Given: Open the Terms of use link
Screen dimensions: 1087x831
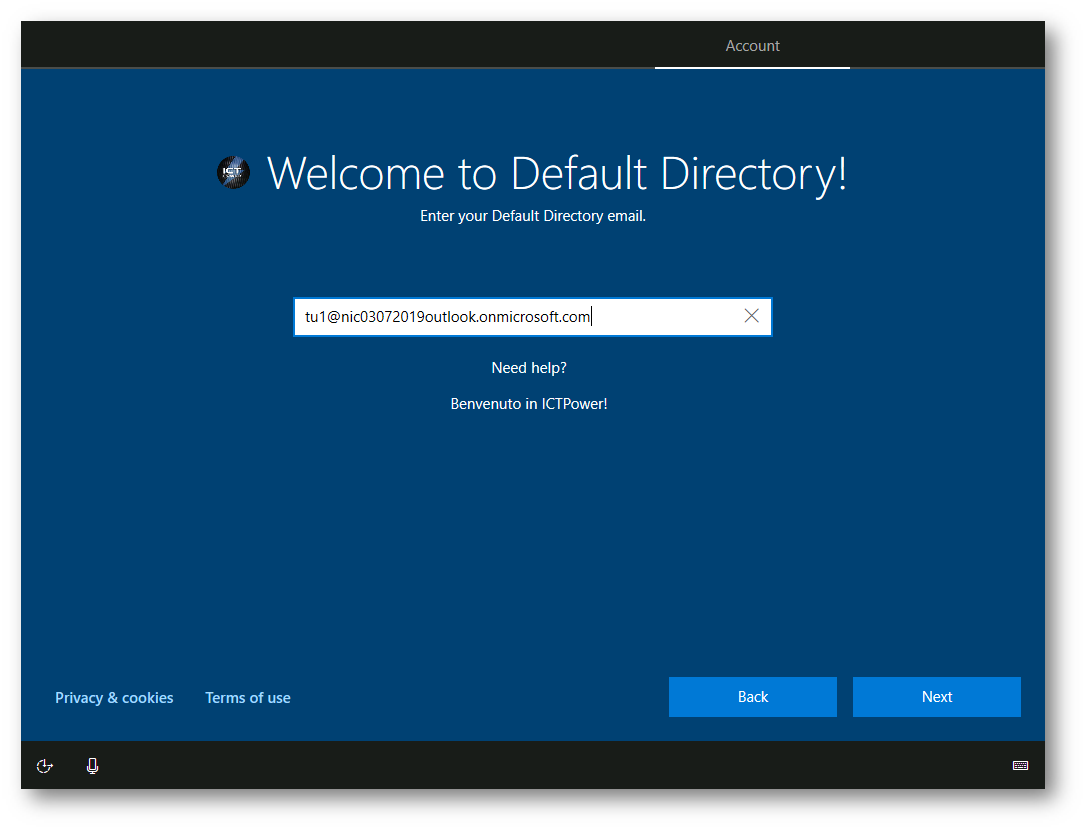Looking at the screenshot, I should click(x=247, y=698).
